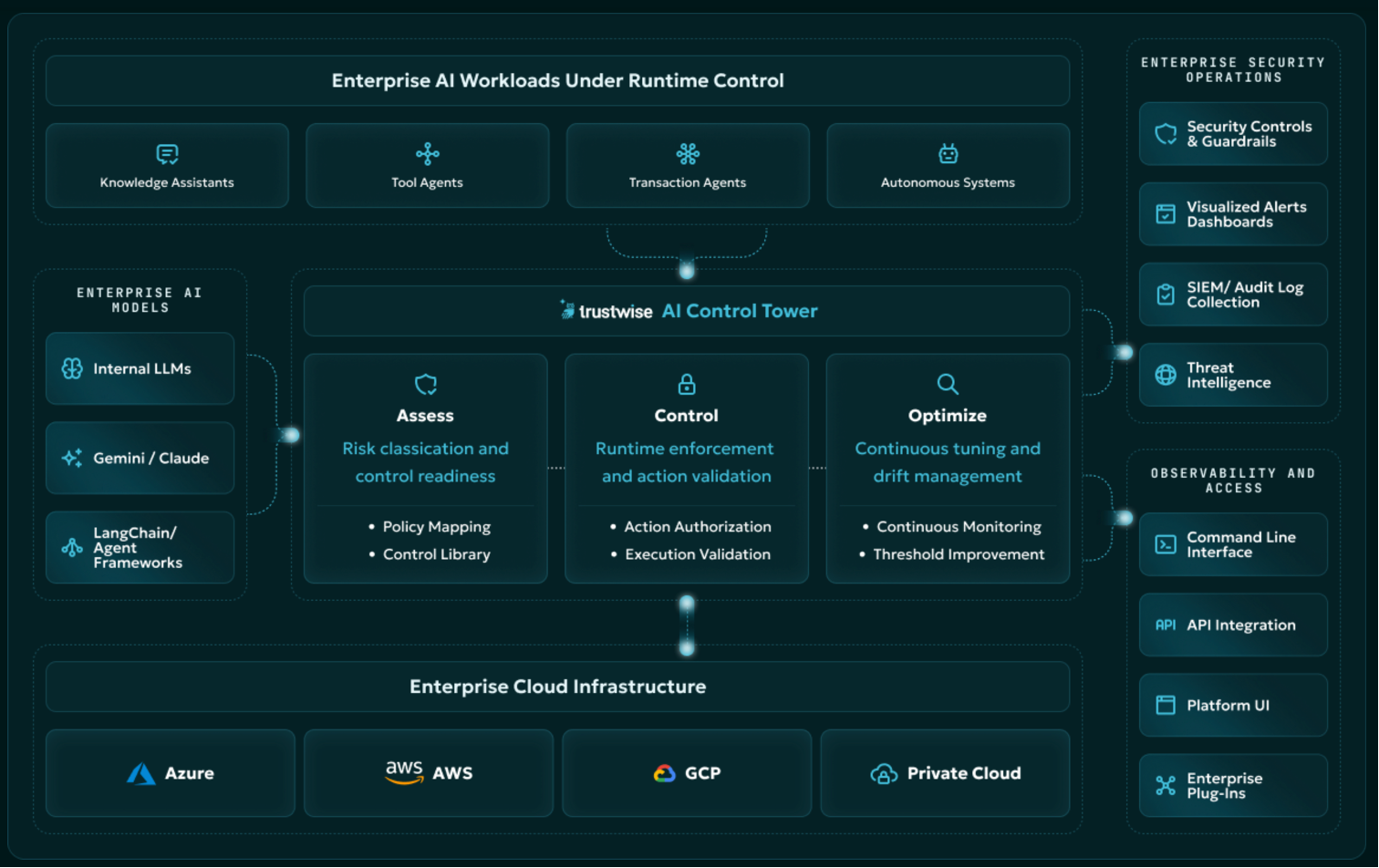Click the SIEM/ Audit Log Collection card
The height and width of the screenshot is (868, 1379).
coord(1233,294)
